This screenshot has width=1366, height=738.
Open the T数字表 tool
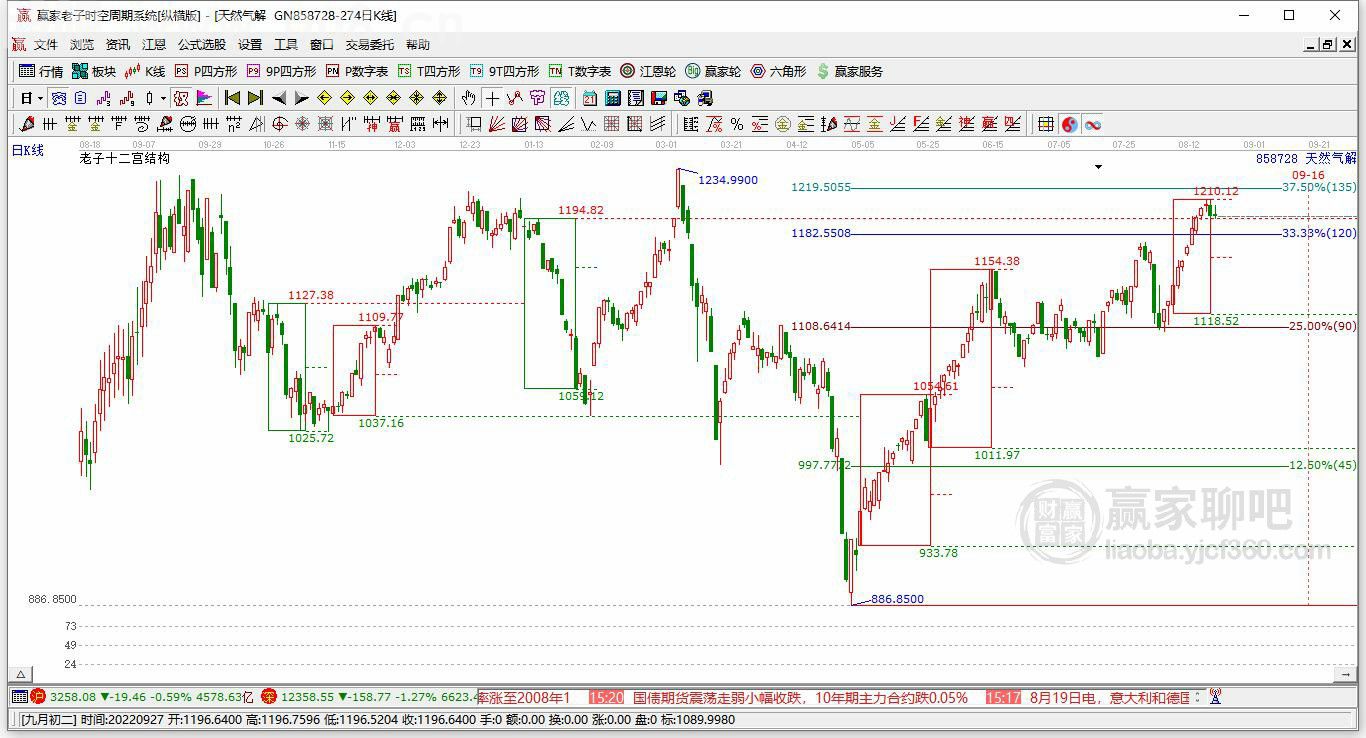pyautogui.click(x=580, y=71)
